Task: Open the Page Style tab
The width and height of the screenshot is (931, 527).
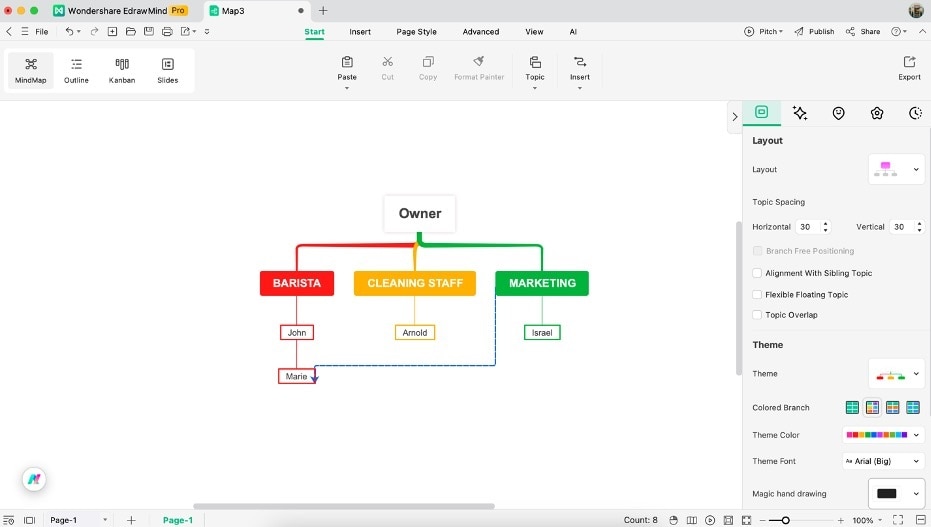Action: tap(416, 32)
